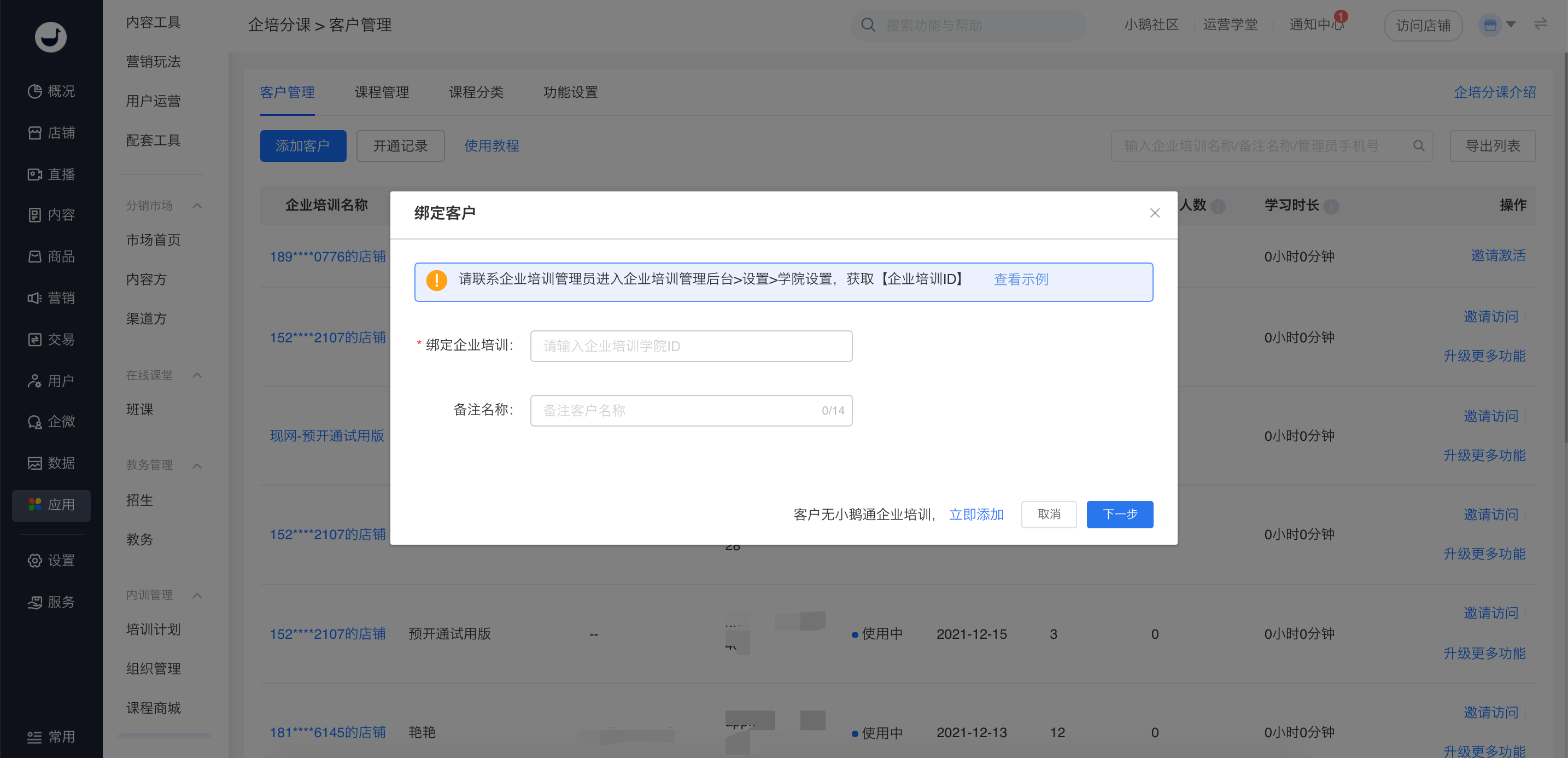Open 交易 in the left sidebar
The width and height of the screenshot is (1568, 758).
click(51, 340)
